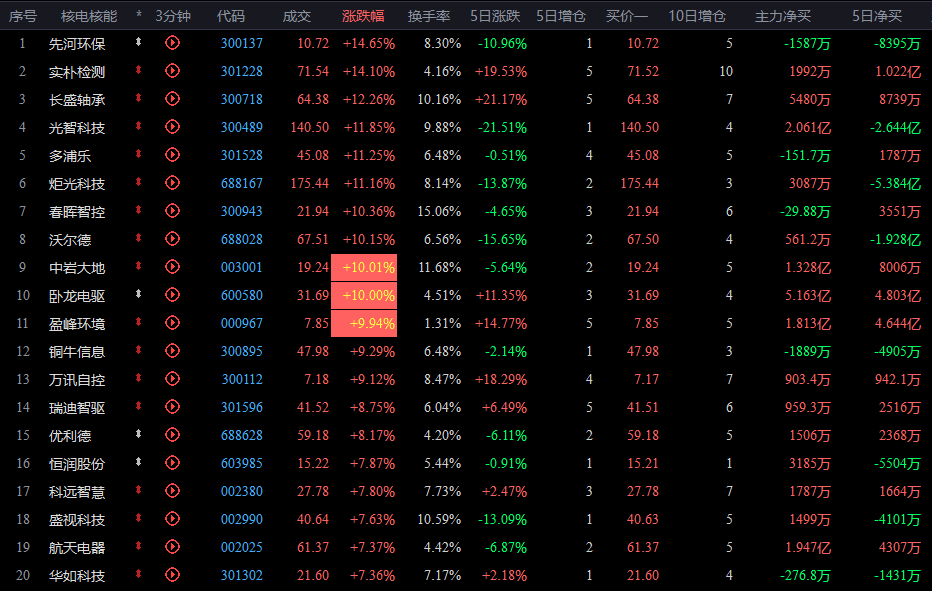Open 3-minute chart icon for 航天电器
Screen dimensions: 932x591
(172, 546)
